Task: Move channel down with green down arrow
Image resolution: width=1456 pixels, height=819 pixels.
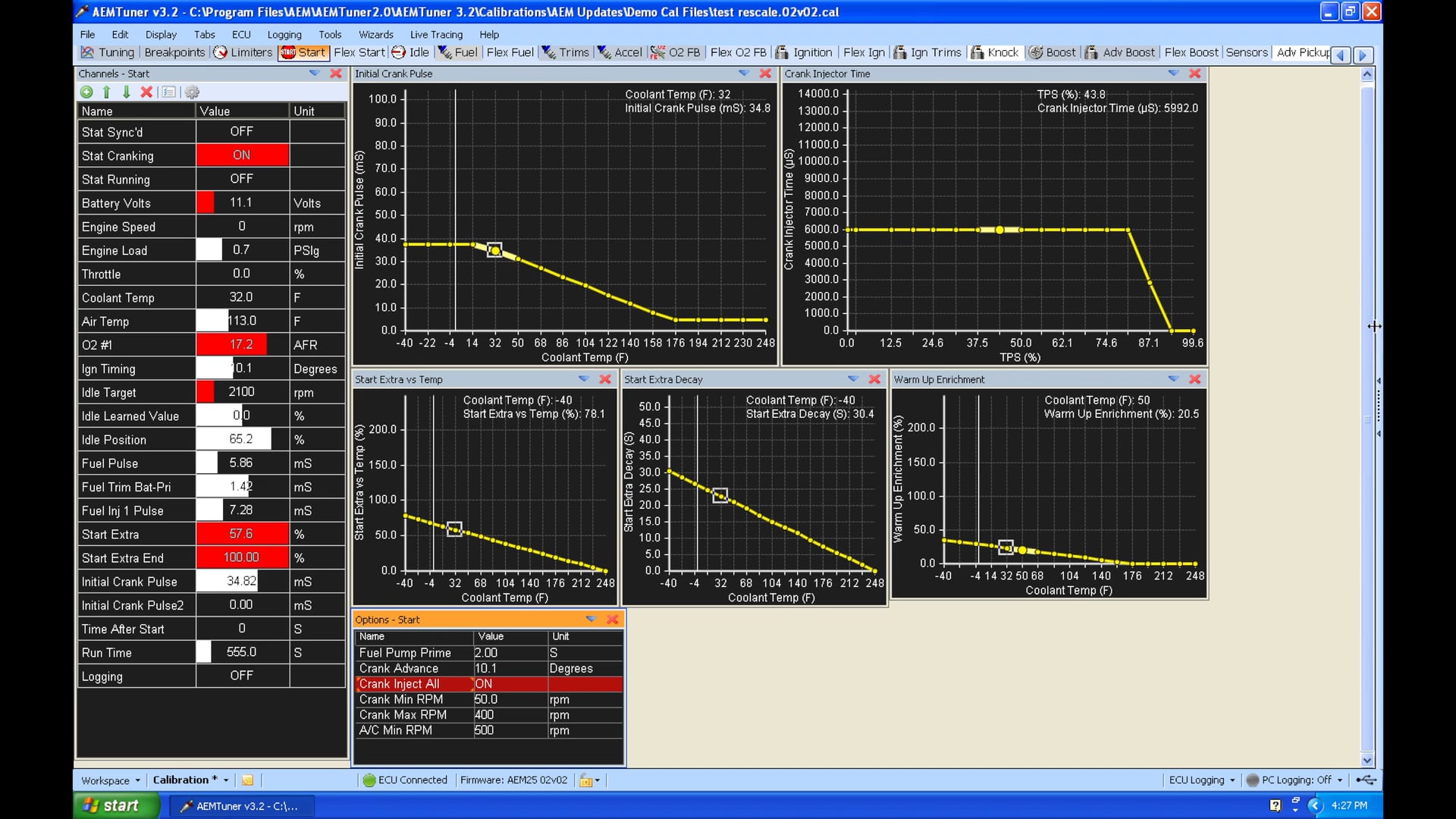Action: point(126,92)
